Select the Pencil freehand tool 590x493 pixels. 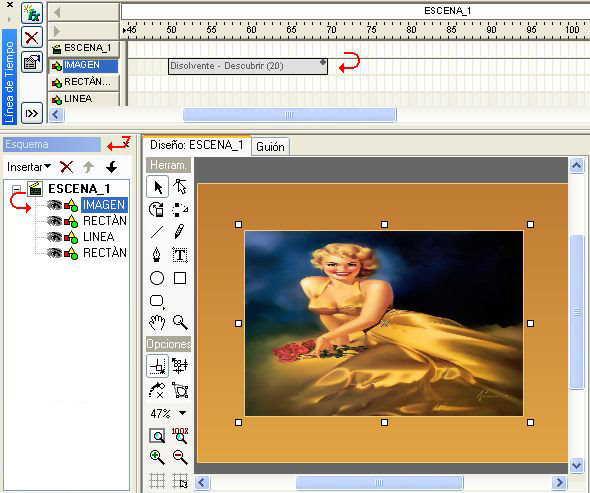click(x=180, y=231)
